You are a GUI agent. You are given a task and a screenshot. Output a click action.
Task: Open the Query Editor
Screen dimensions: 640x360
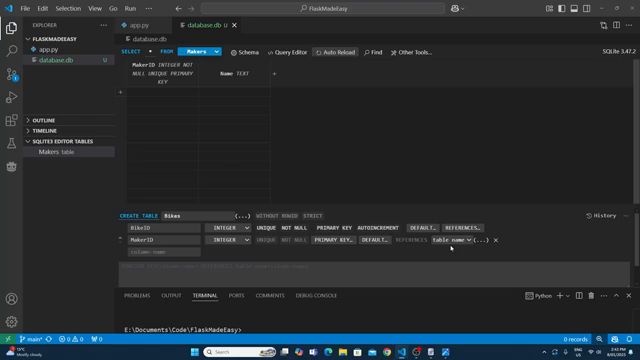pos(287,52)
